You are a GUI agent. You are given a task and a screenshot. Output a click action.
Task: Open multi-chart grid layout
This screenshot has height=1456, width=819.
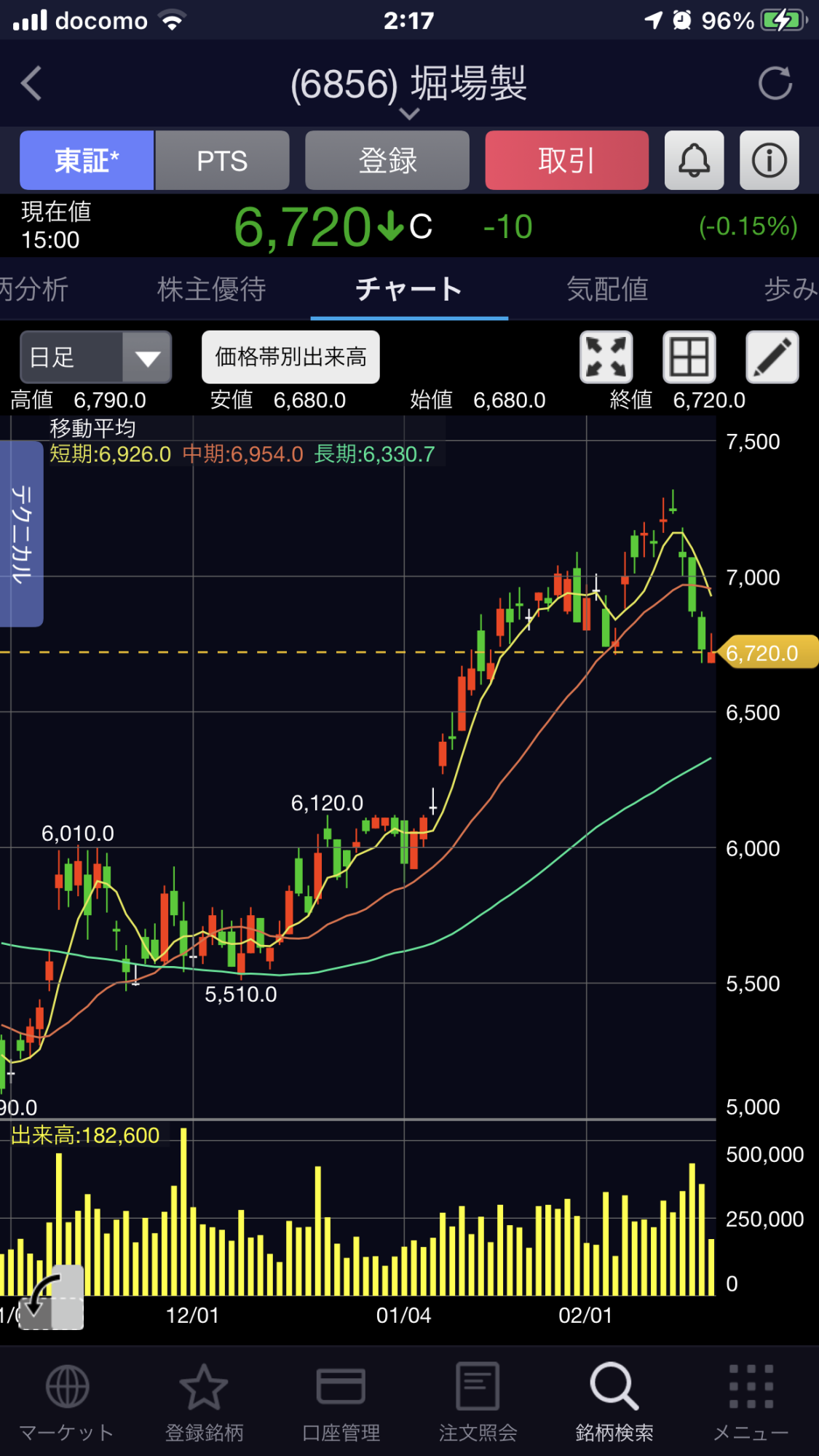click(689, 357)
